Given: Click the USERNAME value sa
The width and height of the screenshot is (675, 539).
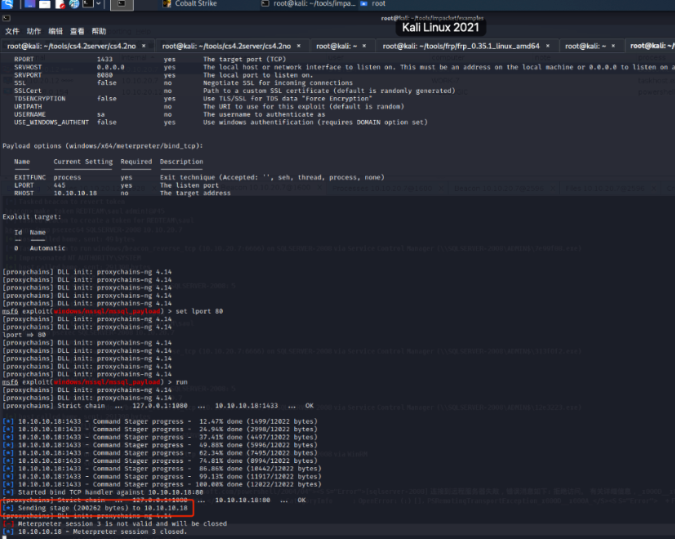Looking at the screenshot, I should (x=101, y=115).
